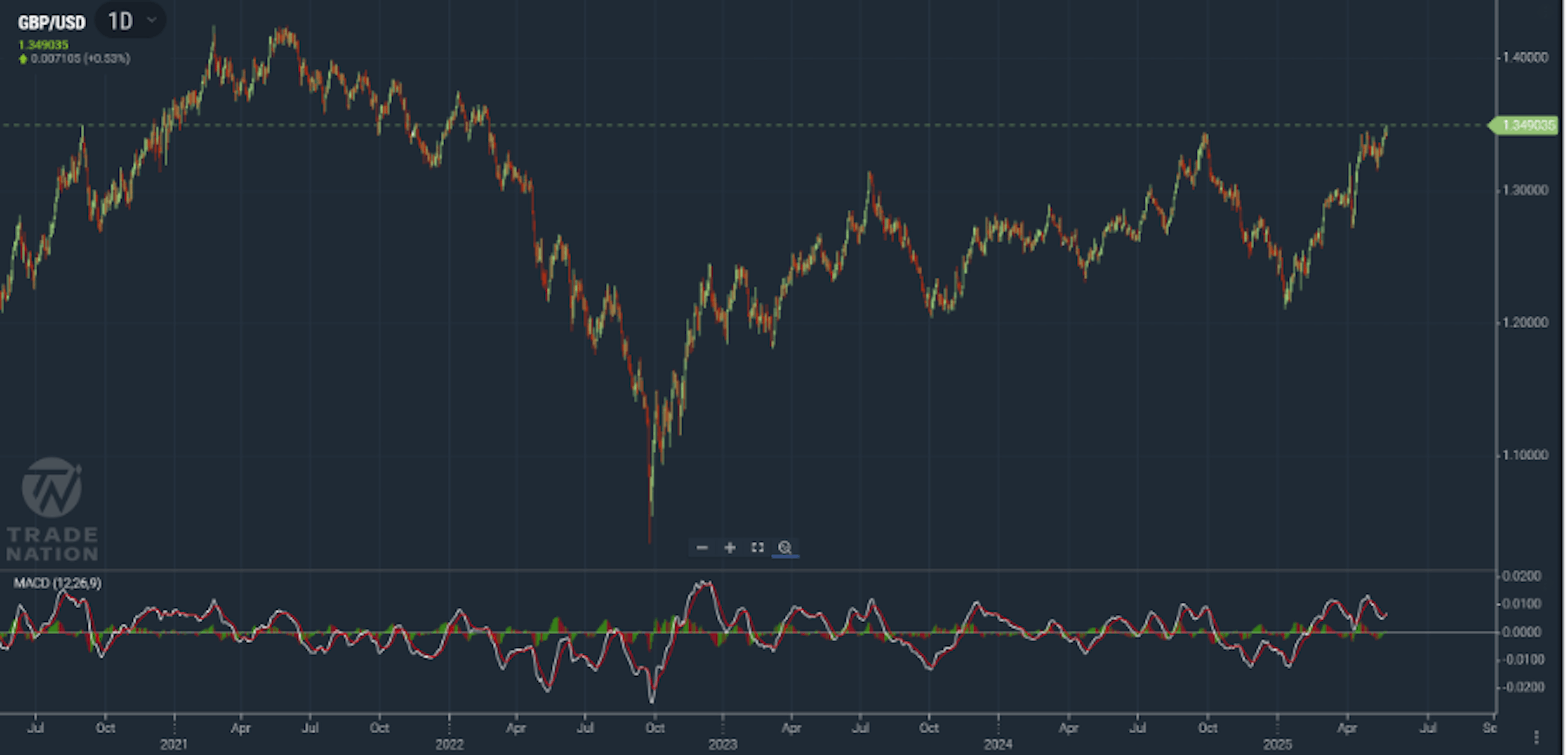The image size is (1568, 755).
Task: Select the magnifier zoom-reset tool
Action: click(784, 547)
